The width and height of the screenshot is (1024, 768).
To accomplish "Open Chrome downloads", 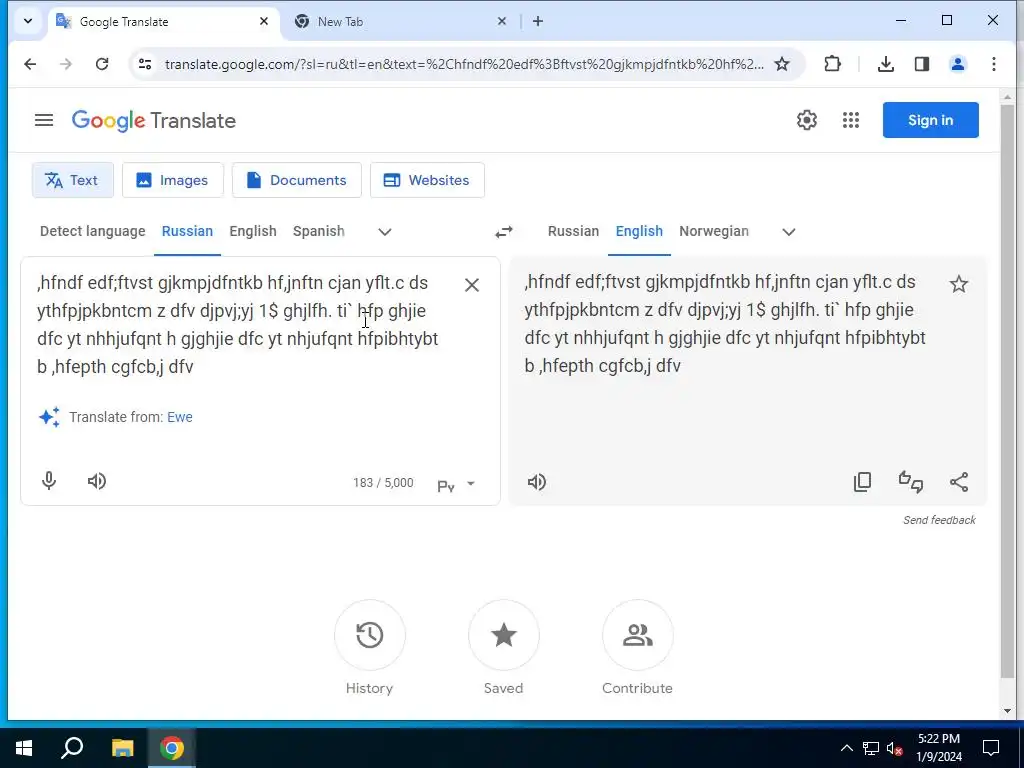I will pyautogui.click(x=886, y=64).
